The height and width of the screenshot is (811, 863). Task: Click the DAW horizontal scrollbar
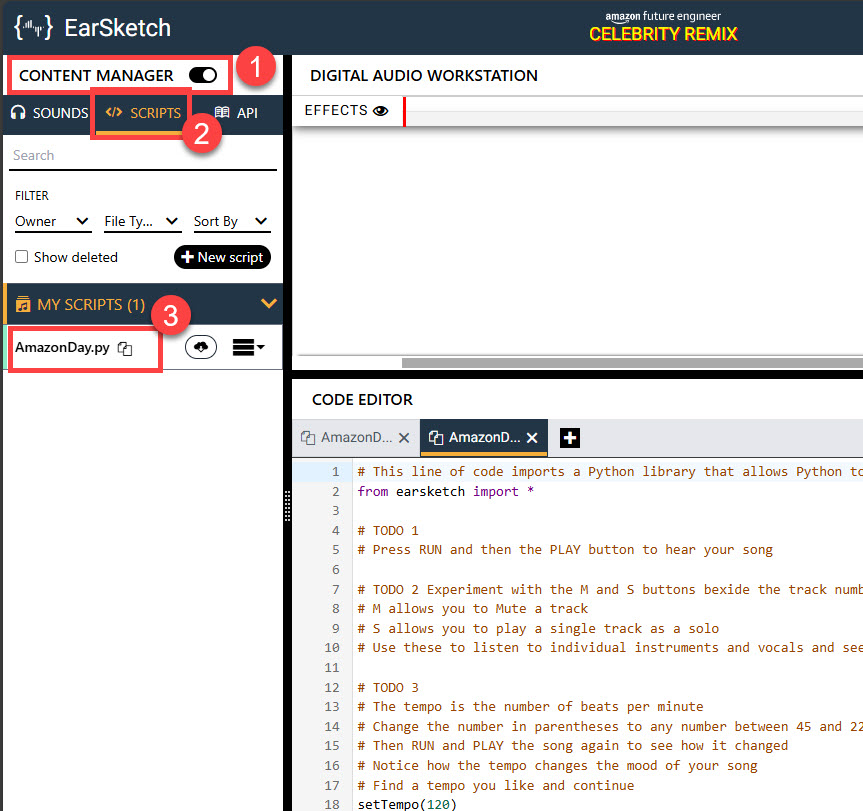[632, 363]
